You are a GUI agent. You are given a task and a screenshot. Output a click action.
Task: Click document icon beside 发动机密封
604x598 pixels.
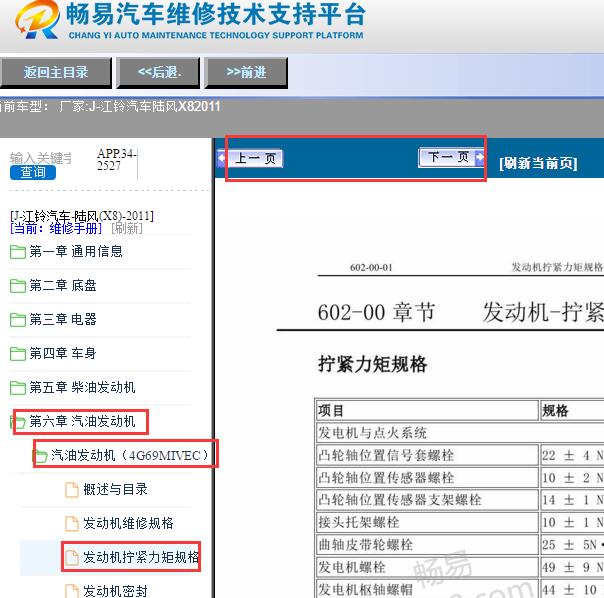[x=72, y=591]
